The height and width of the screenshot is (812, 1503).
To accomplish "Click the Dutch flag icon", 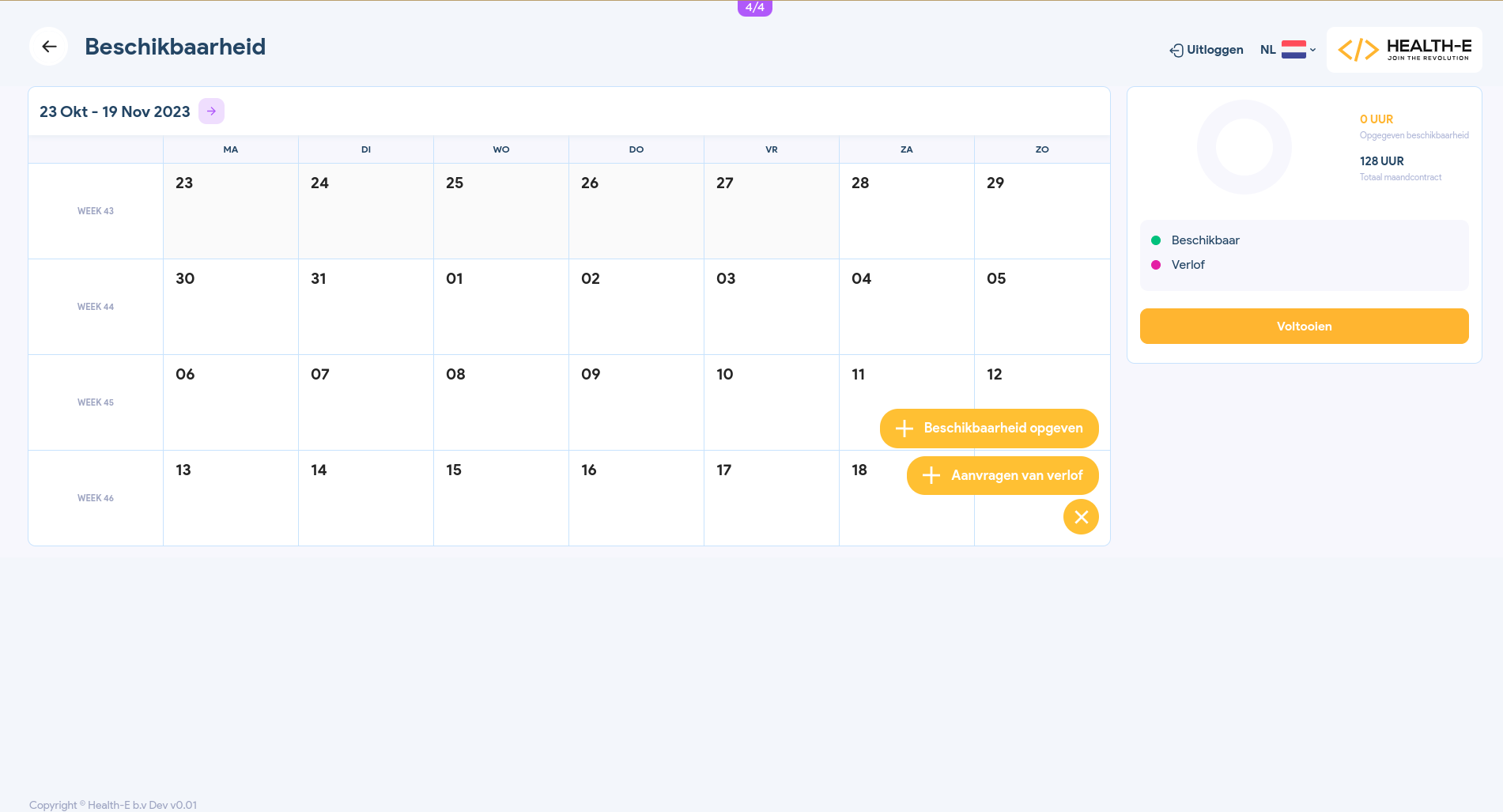I will (1293, 50).
